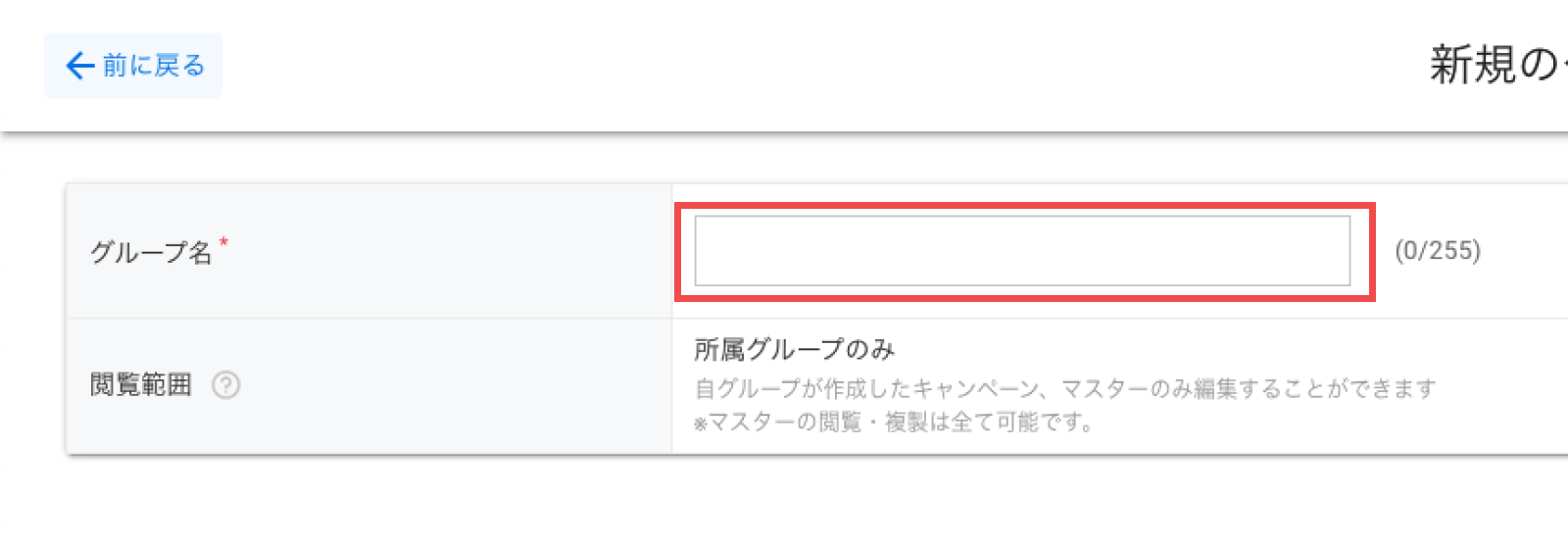This screenshot has width=1568, height=549.
Task: Click the 所属グループのみ value text
Action: coord(795,349)
